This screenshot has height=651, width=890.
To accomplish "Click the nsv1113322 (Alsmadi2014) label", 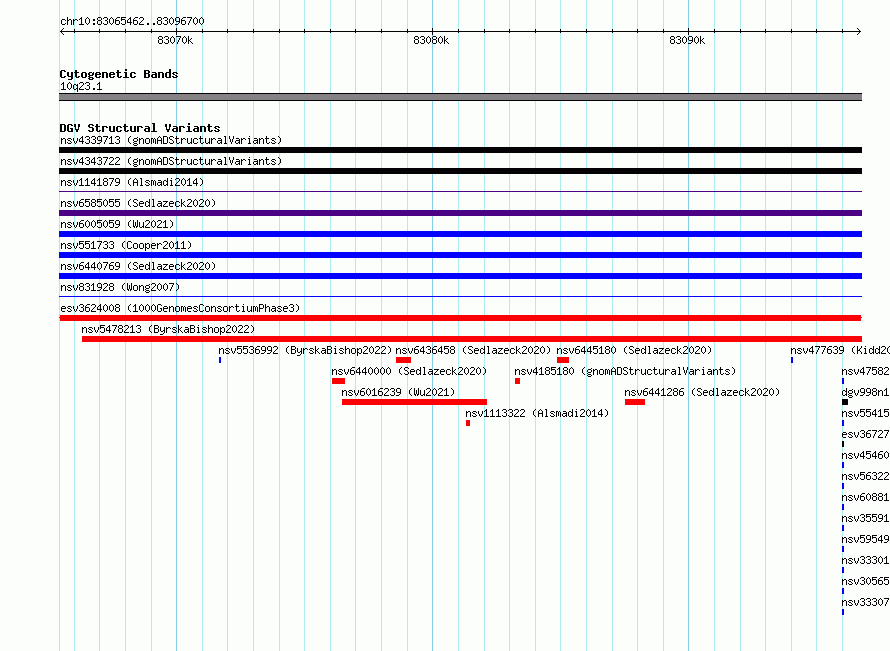I will point(537,413).
